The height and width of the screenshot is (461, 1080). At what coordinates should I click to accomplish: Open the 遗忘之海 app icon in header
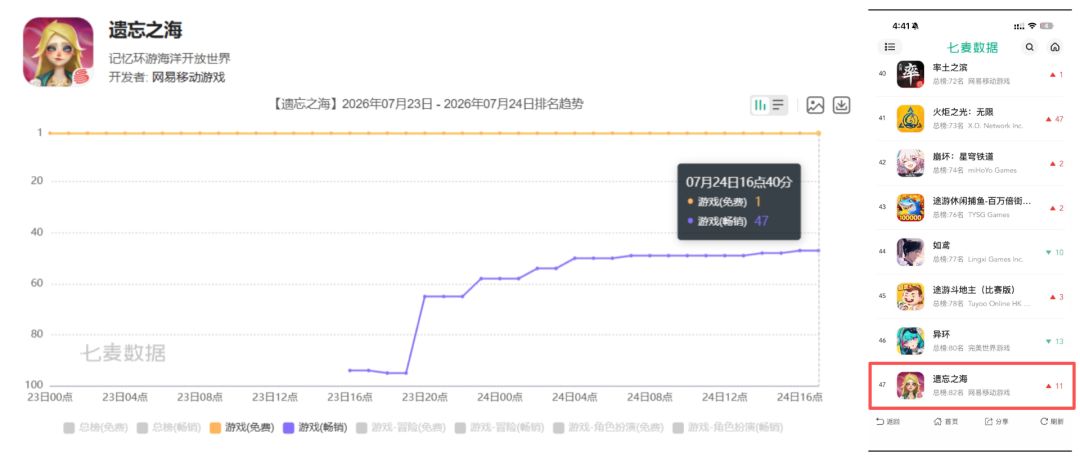tap(59, 52)
